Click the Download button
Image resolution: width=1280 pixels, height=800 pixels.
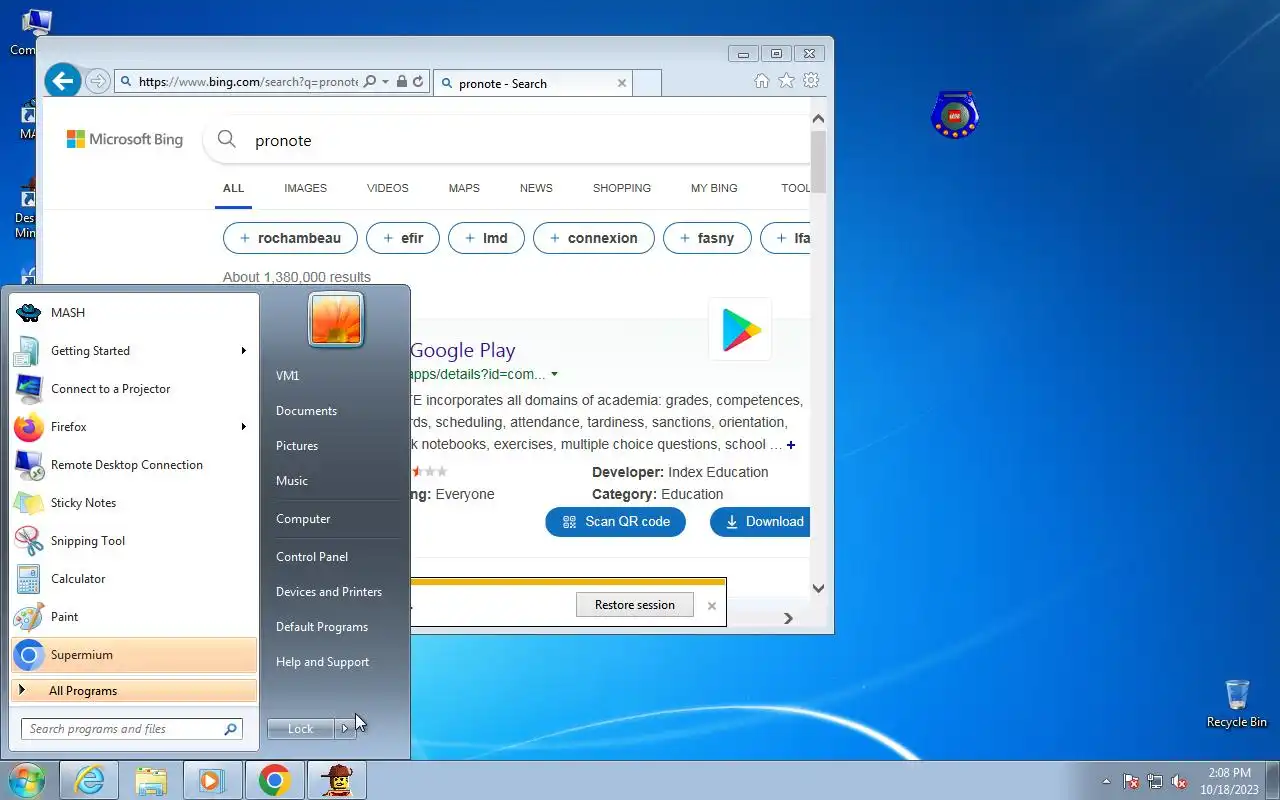760,522
